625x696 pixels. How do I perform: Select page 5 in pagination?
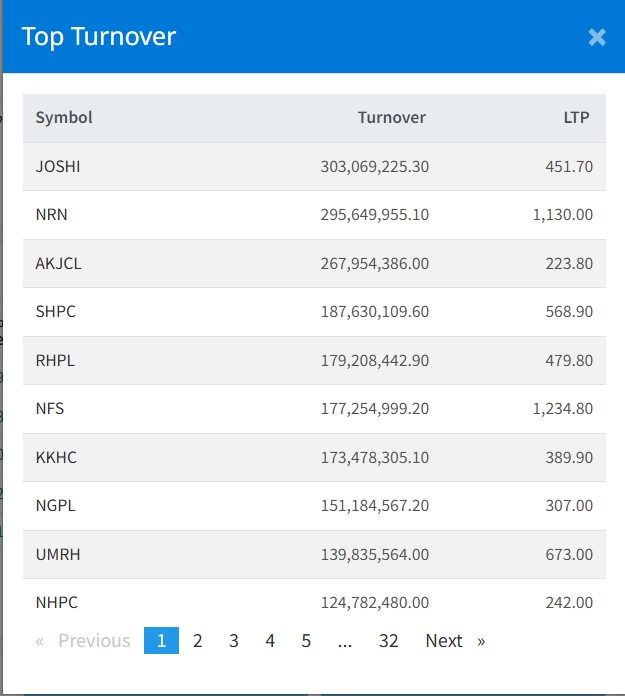(x=306, y=641)
